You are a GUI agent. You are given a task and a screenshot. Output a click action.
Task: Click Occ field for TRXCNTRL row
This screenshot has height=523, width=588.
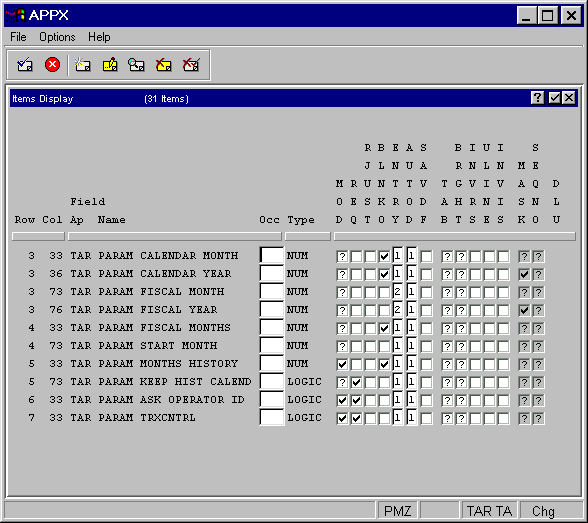[x=272, y=417]
